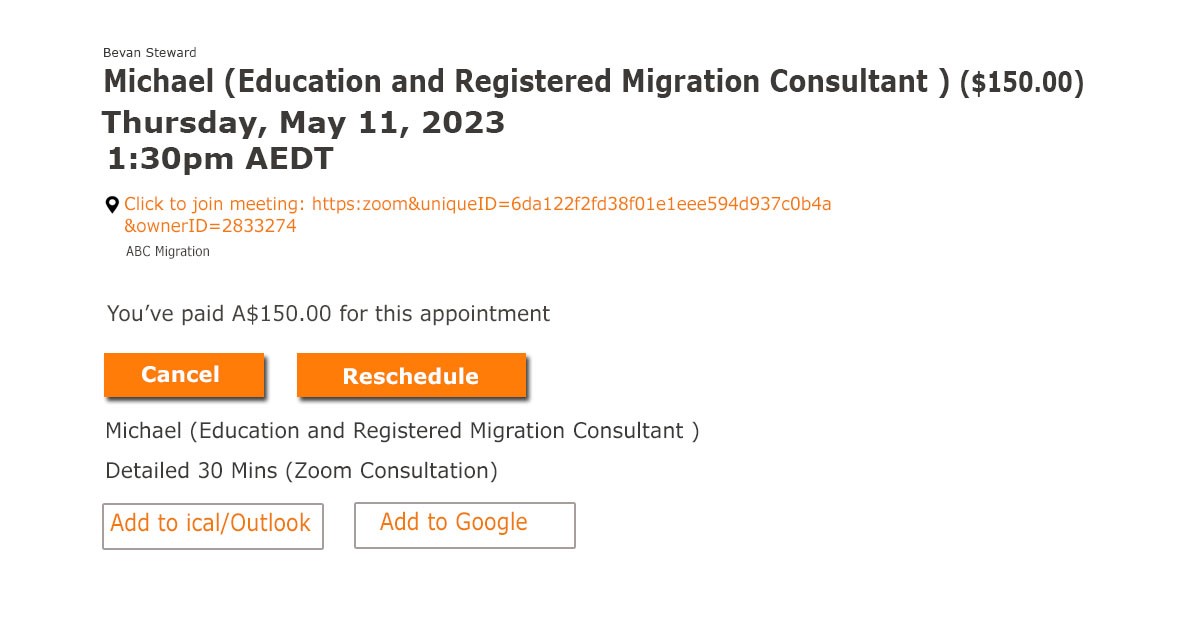Select the Thursday, May 11, 2023 date
Viewport: 1200px width, 628px height.
coord(303,123)
